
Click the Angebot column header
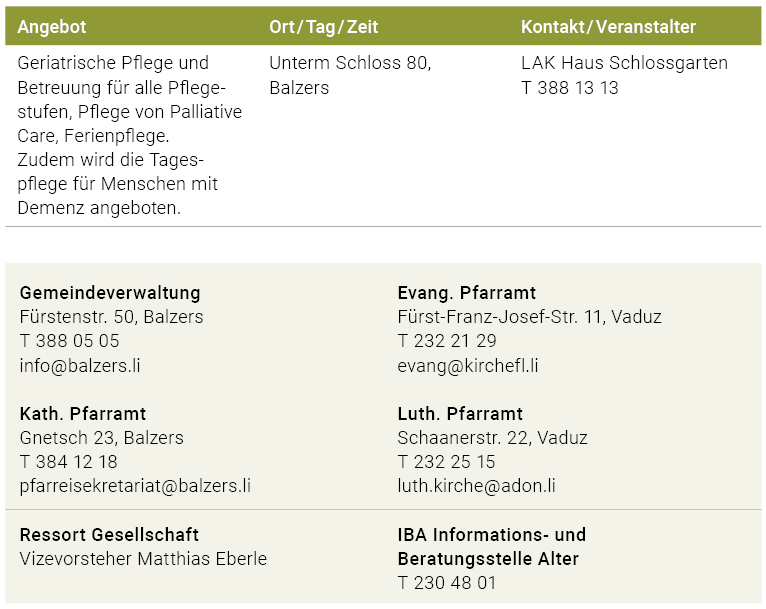coord(51,27)
